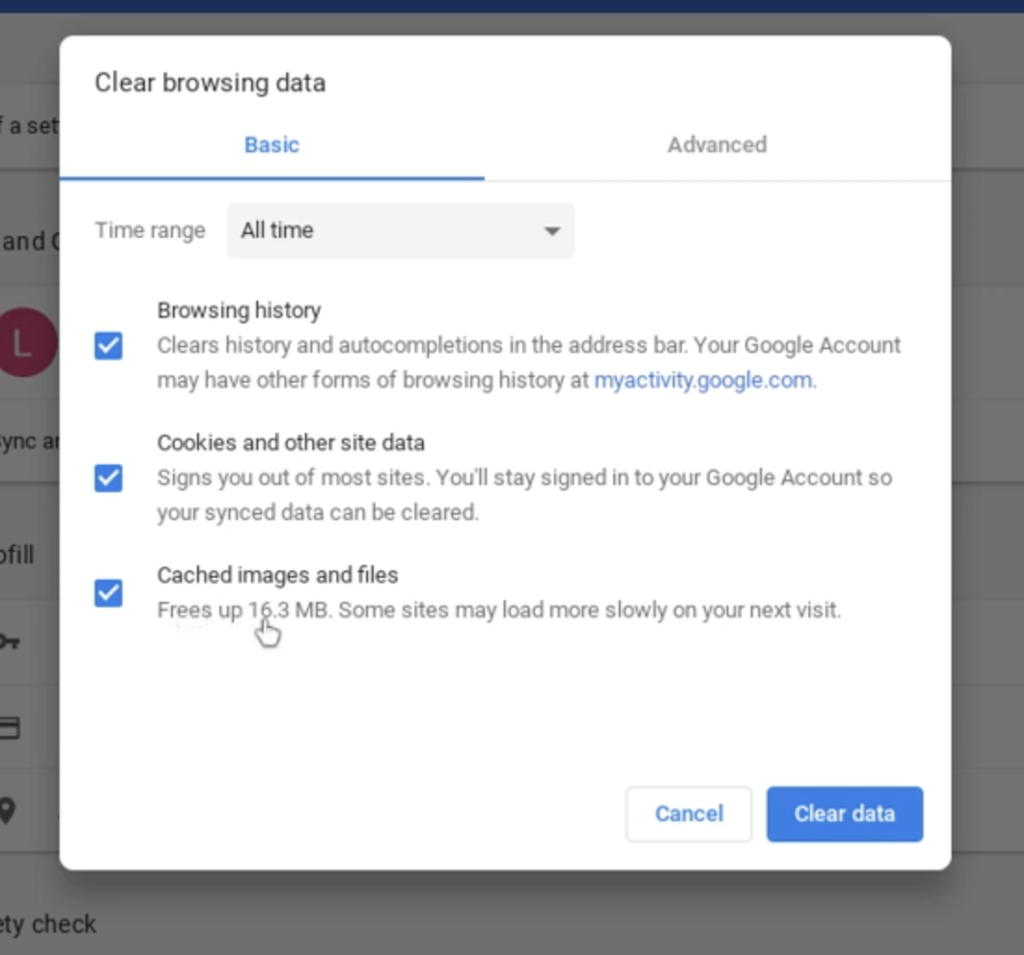Open the myactivity.google.com link

703,380
